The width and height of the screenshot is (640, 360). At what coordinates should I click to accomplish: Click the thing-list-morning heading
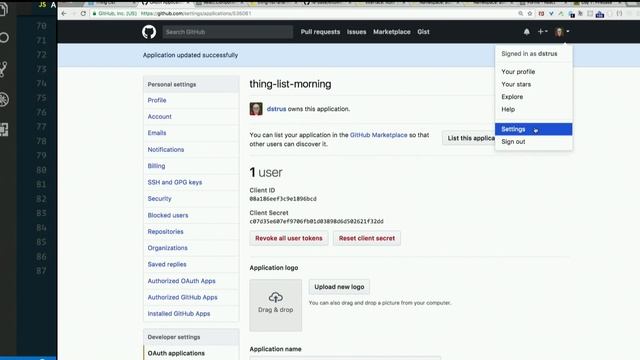tap(290, 84)
